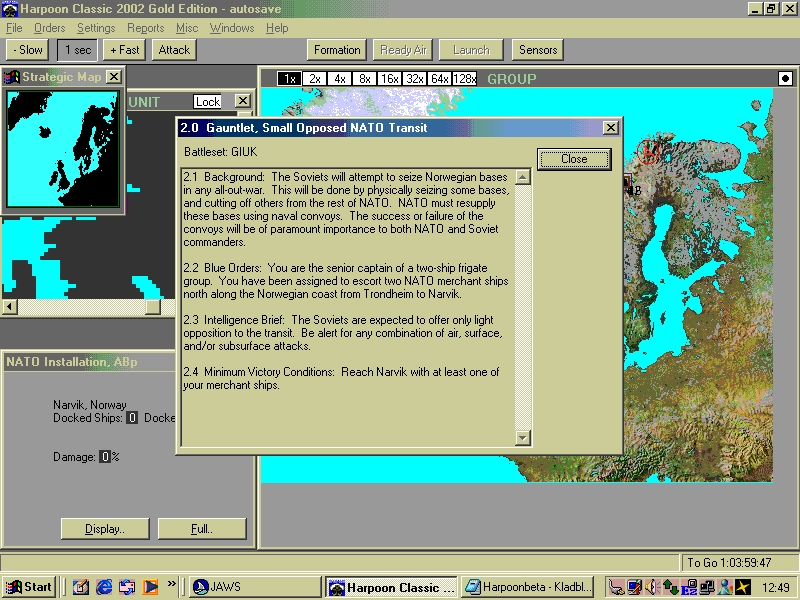Open the Formation editor button

click(x=337, y=50)
